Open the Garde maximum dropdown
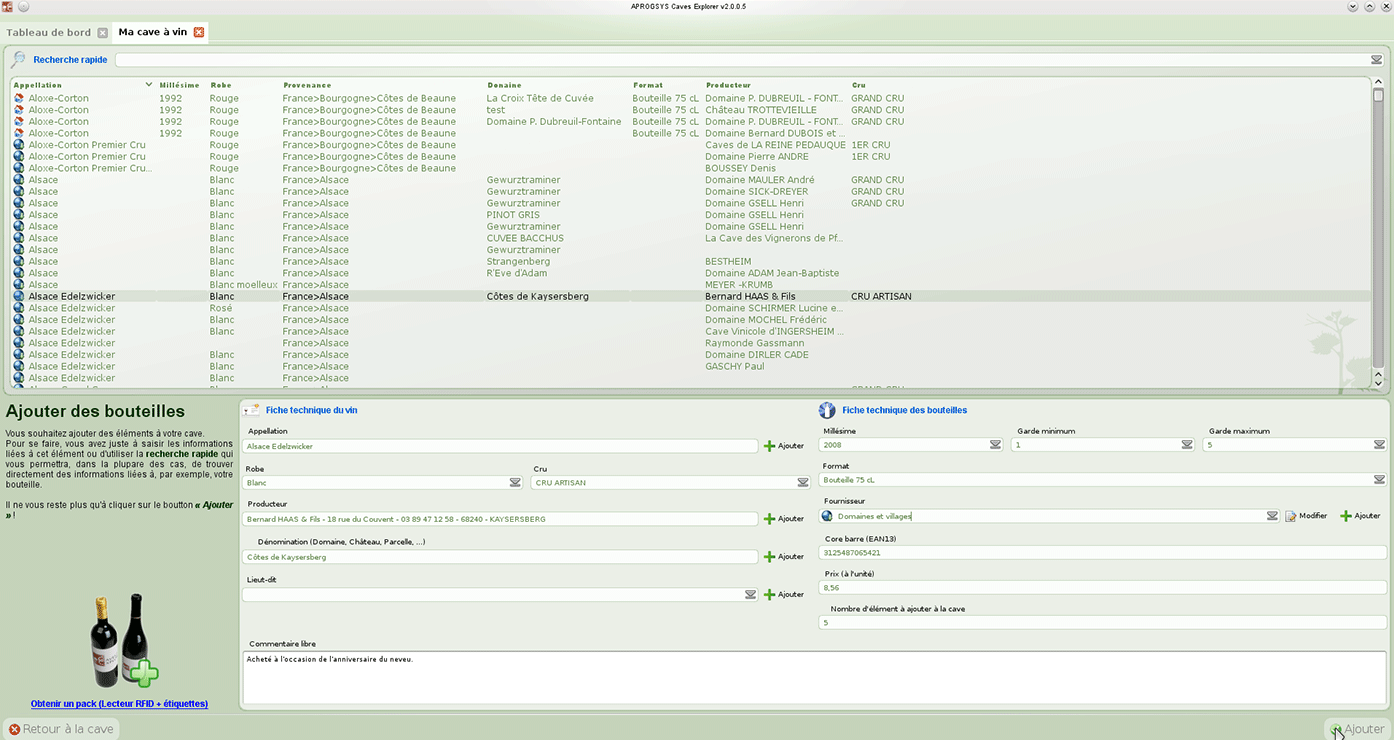The image size is (1394, 740). [1379, 445]
